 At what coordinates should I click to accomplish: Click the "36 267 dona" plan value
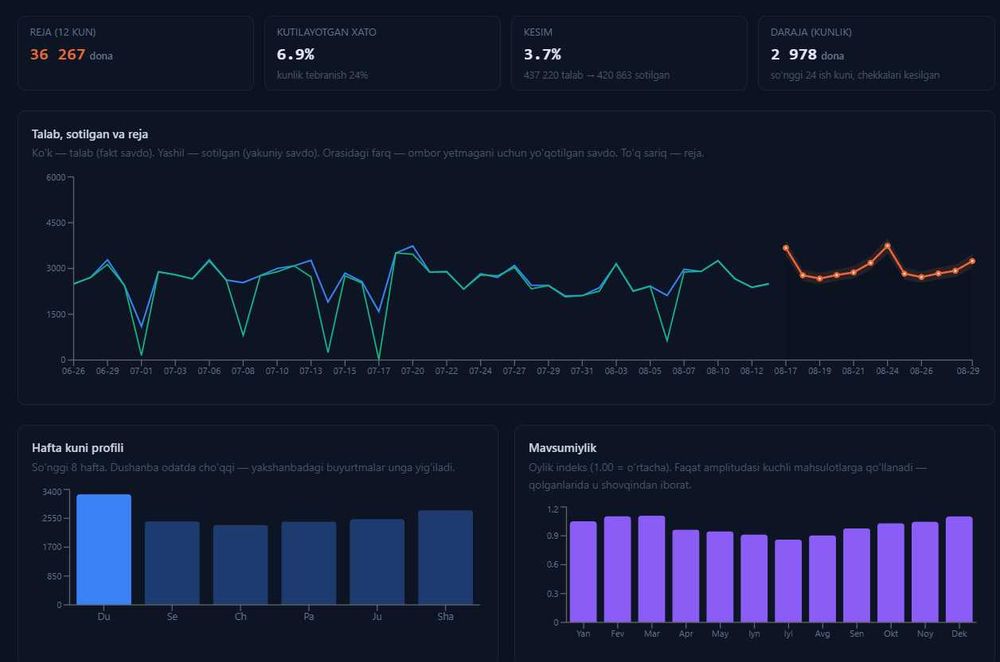tap(71, 55)
